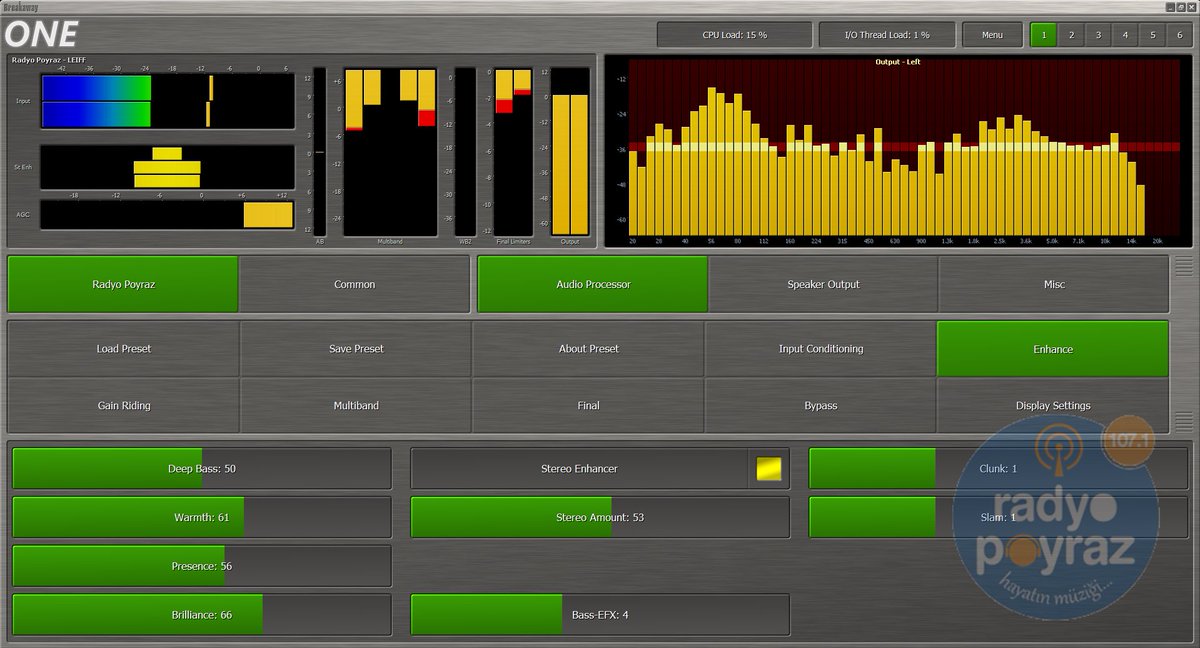Image resolution: width=1200 pixels, height=648 pixels.
Task: Switch to the Common tab
Action: [x=354, y=284]
